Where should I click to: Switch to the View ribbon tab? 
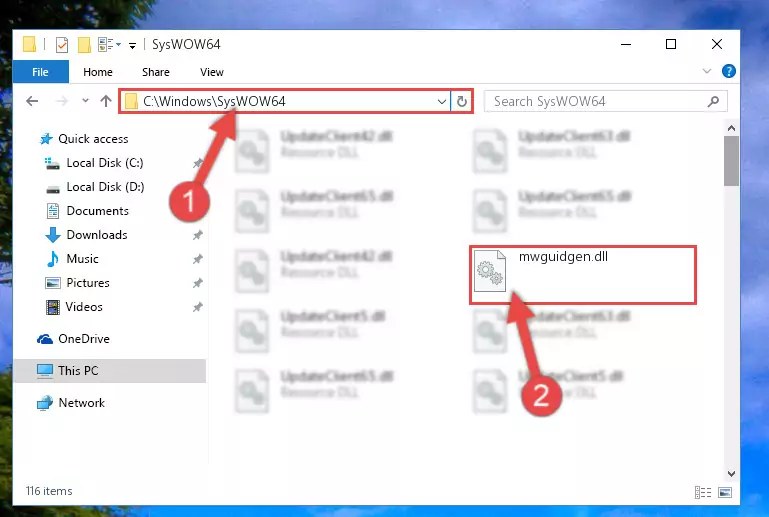tap(211, 72)
